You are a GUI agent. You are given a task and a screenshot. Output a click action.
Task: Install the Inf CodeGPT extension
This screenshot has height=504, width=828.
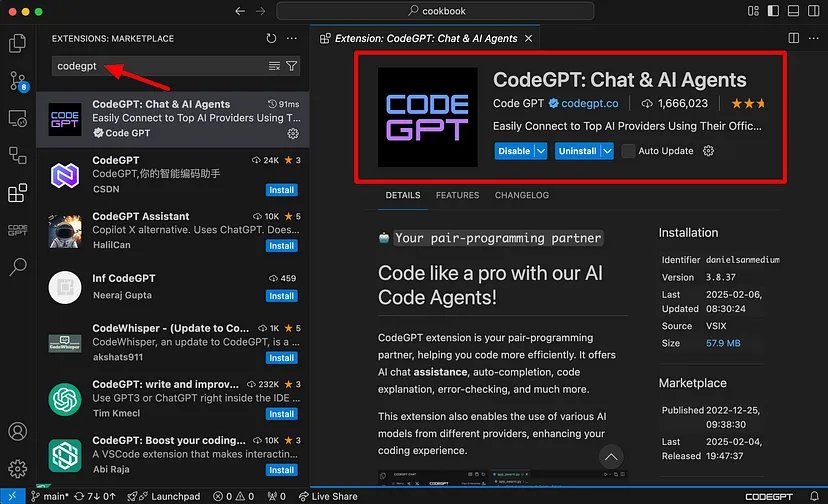coord(281,296)
